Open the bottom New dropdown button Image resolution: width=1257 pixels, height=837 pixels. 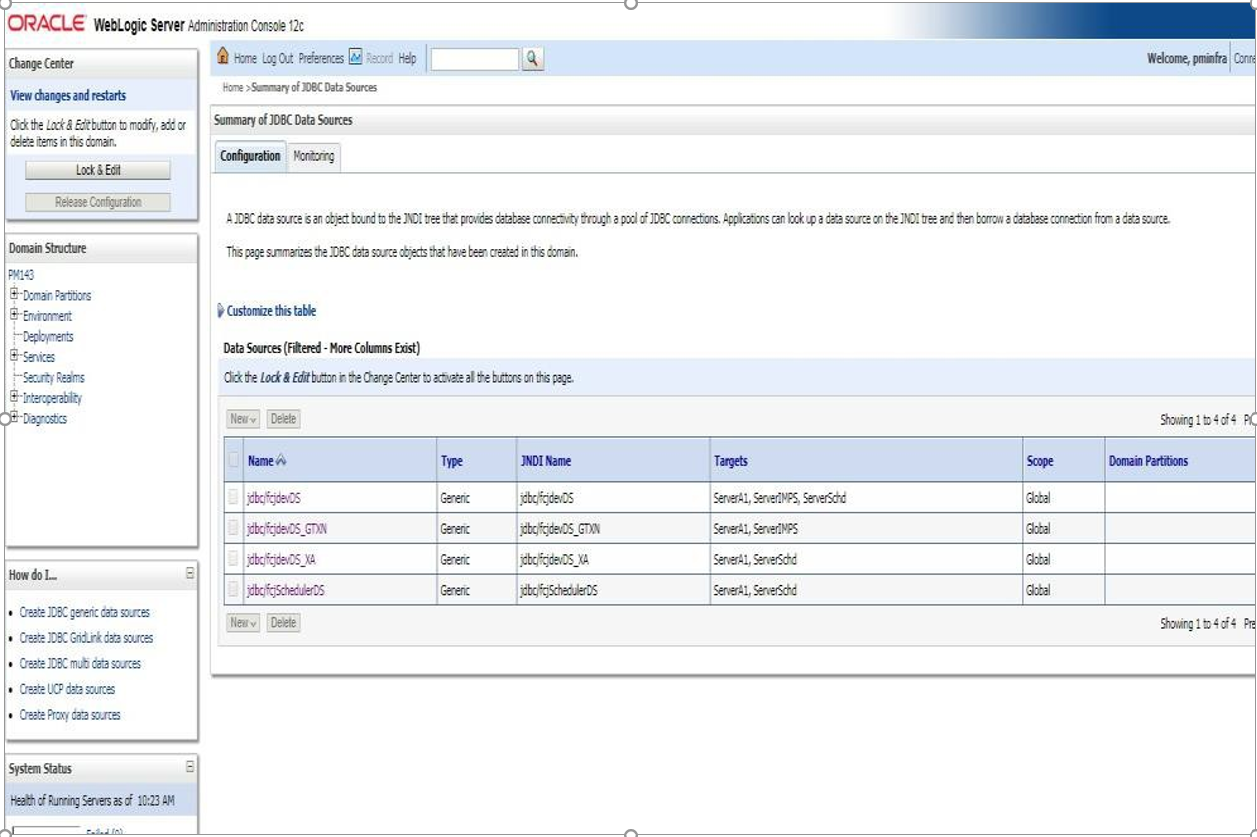point(243,622)
